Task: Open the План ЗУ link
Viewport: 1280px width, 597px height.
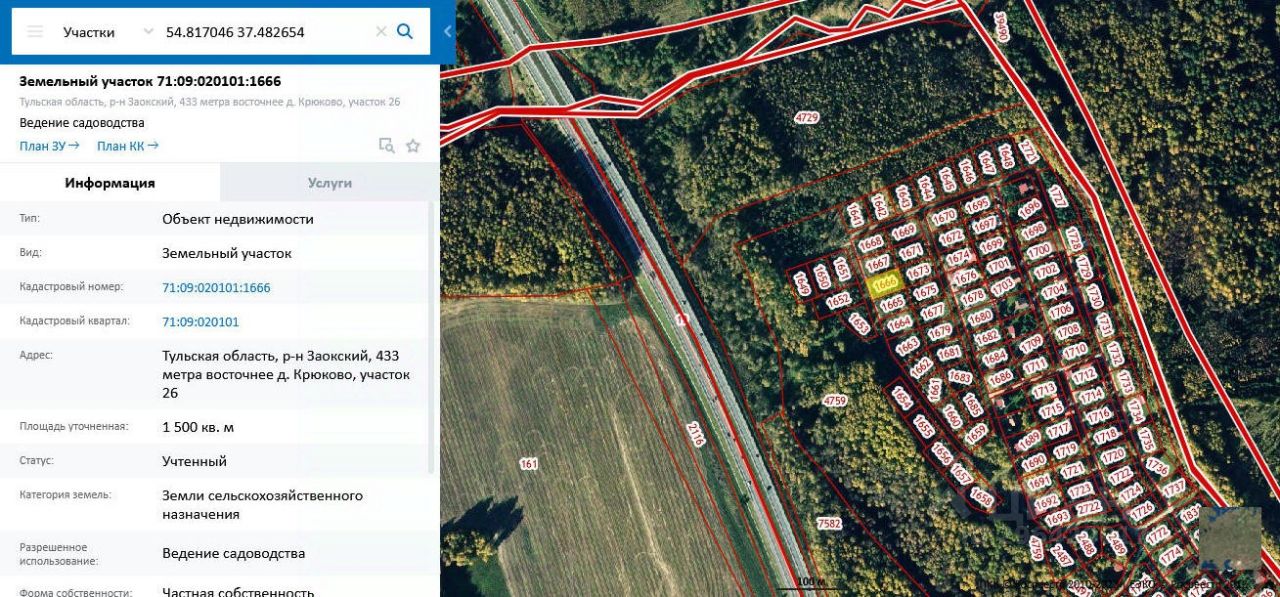Action: pyautogui.click(x=49, y=146)
